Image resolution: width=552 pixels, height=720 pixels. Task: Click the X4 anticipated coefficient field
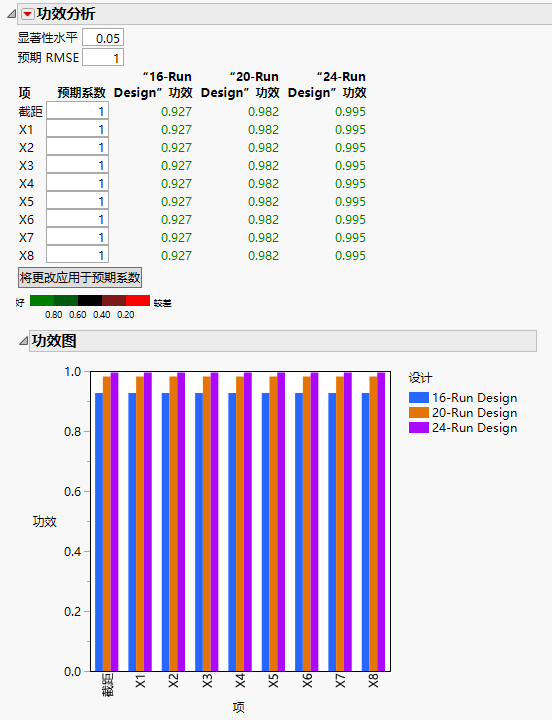78,183
